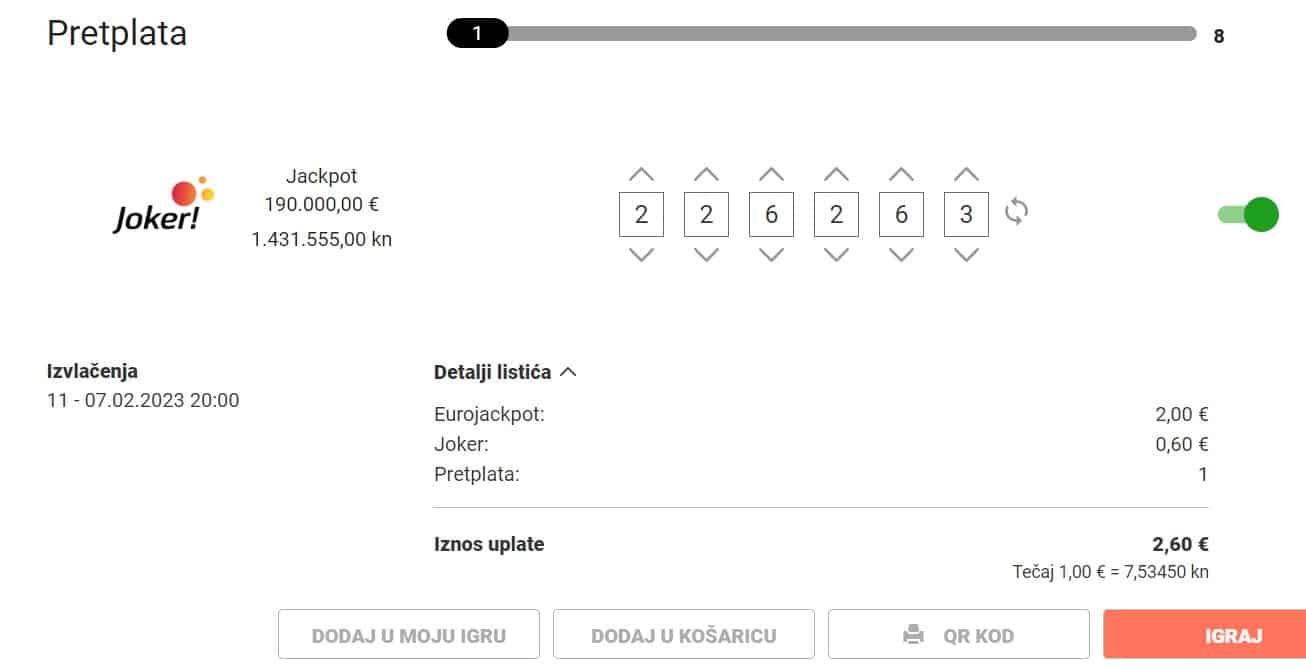Disable the Joker game toggle

pos(1249,214)
